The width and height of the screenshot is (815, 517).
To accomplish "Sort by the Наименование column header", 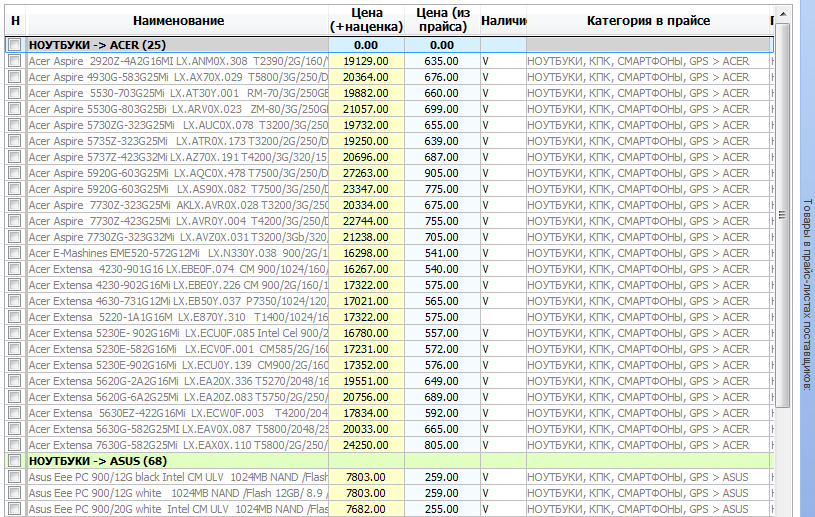I will click(x=178, y=21).
